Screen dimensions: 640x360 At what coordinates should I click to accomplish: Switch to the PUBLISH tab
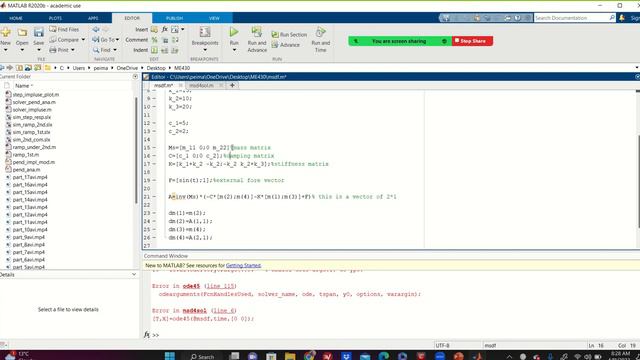(174, 18)
